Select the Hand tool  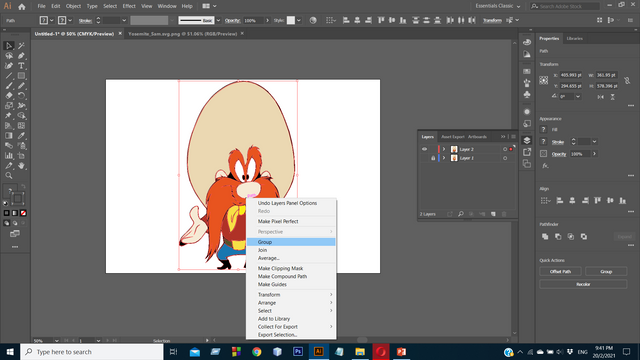point(21,166)
